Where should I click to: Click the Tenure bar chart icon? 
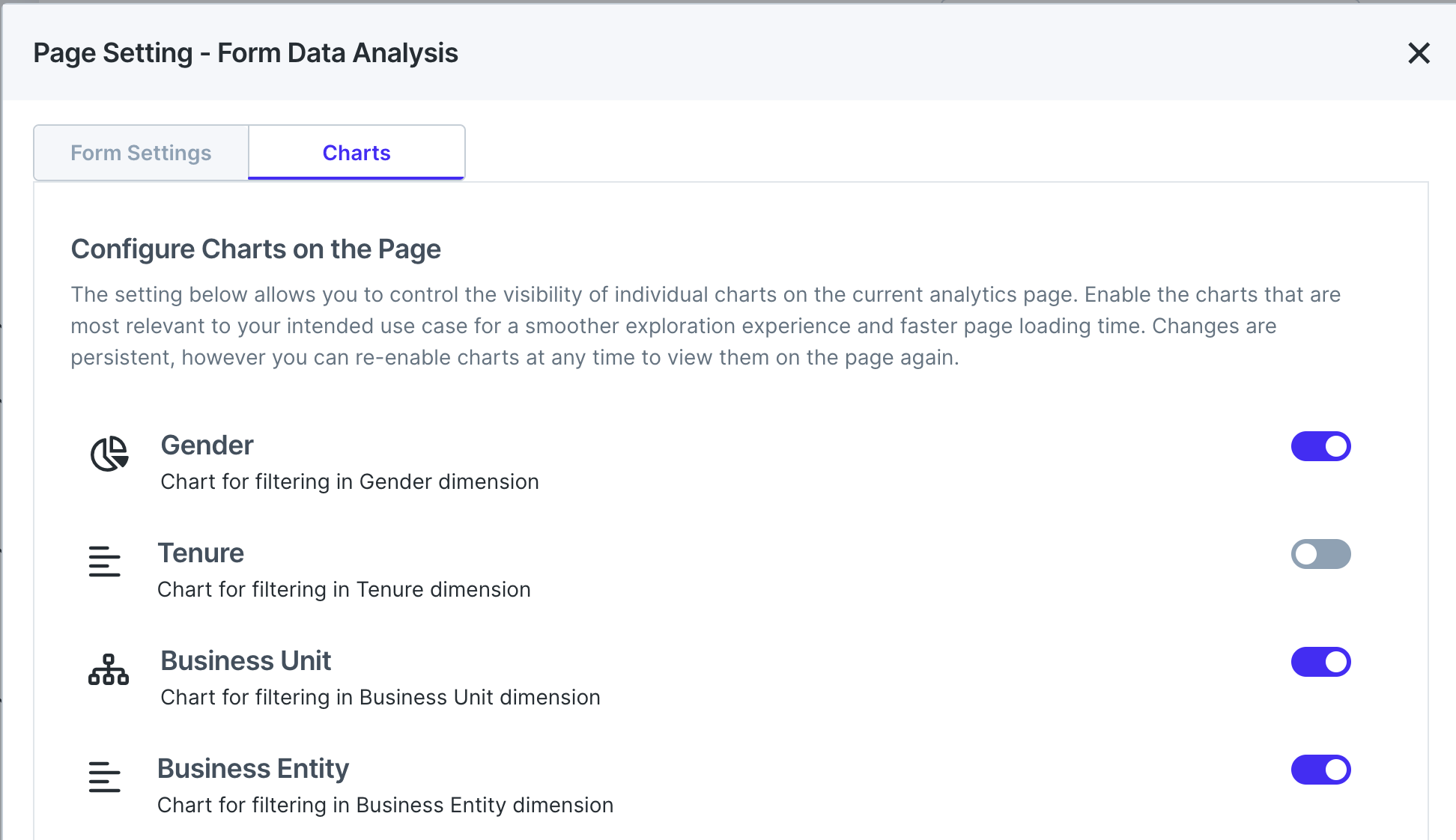pyautogui.click(x=105, y=561)
